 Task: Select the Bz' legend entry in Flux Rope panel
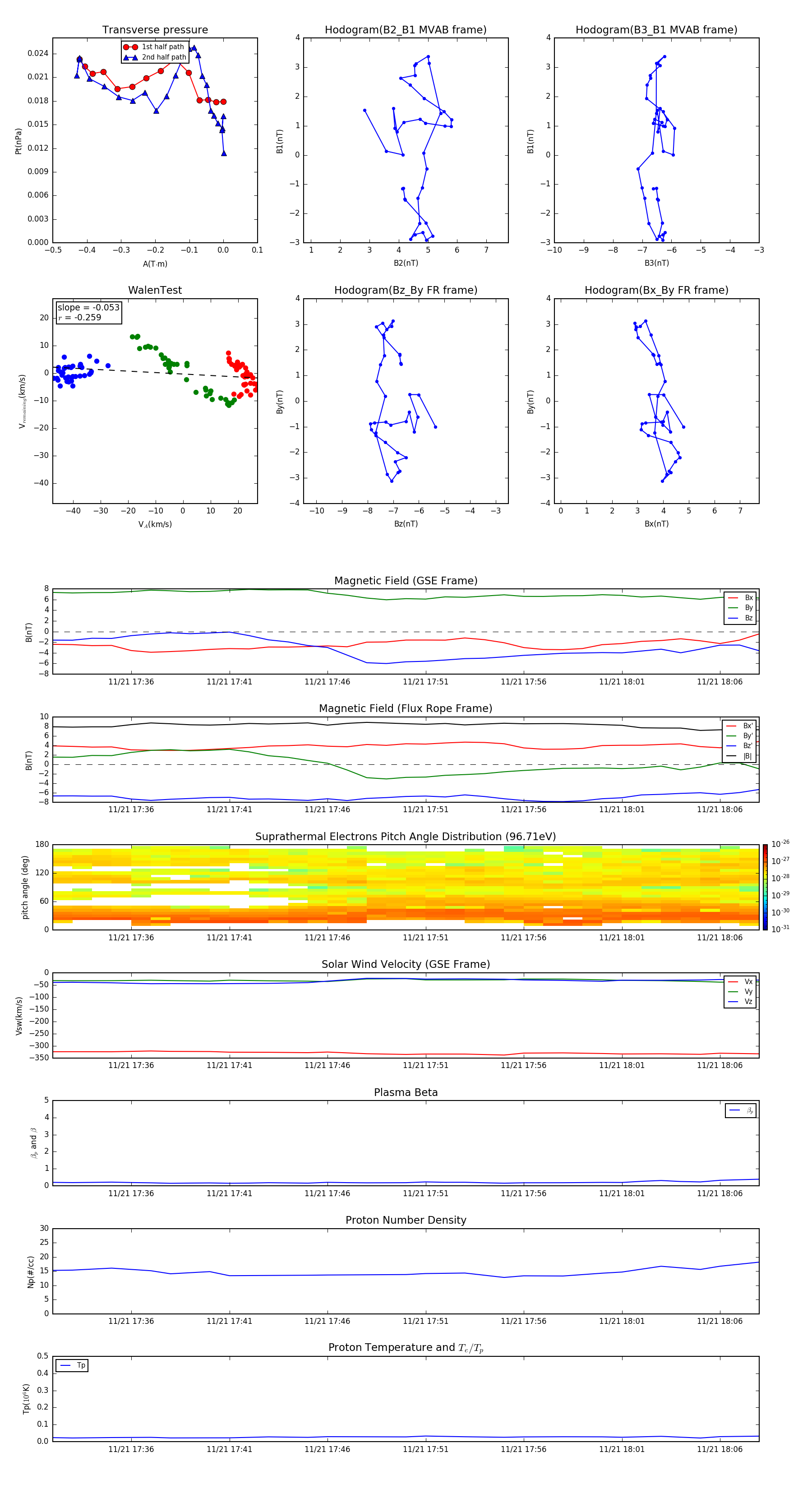[x=739, y=746]
